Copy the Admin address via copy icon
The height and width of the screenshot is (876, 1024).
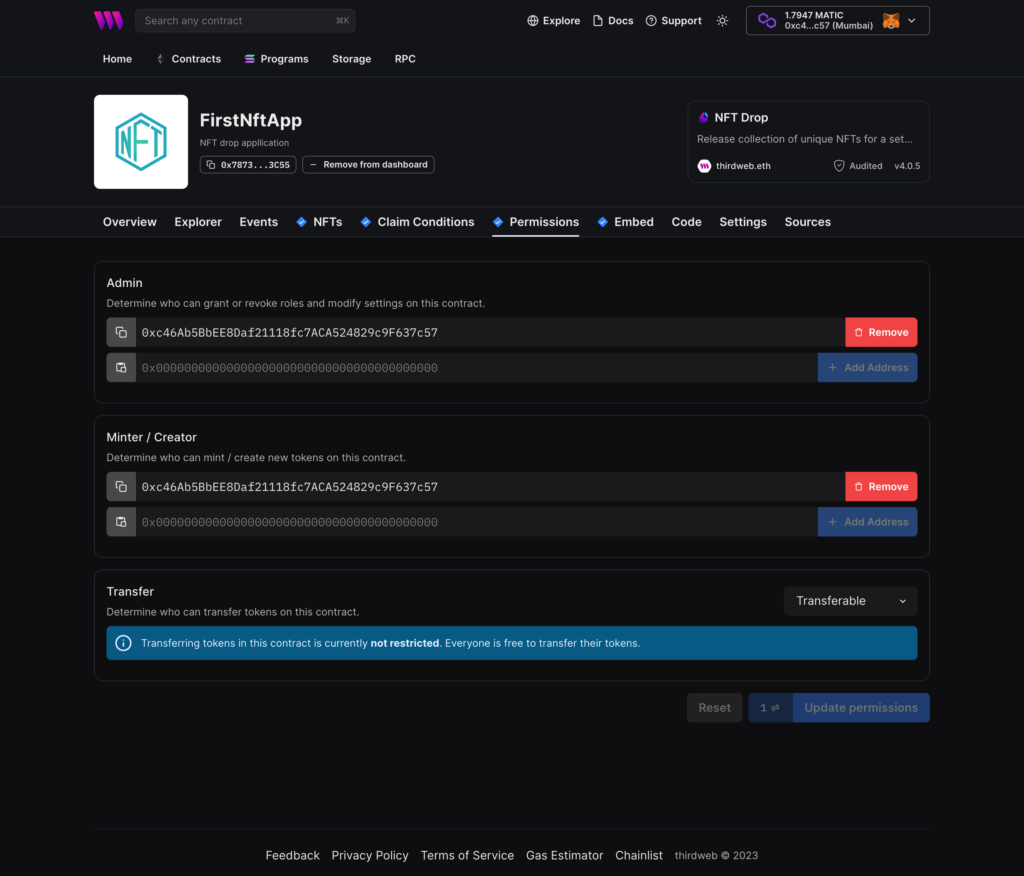point(121,333)
